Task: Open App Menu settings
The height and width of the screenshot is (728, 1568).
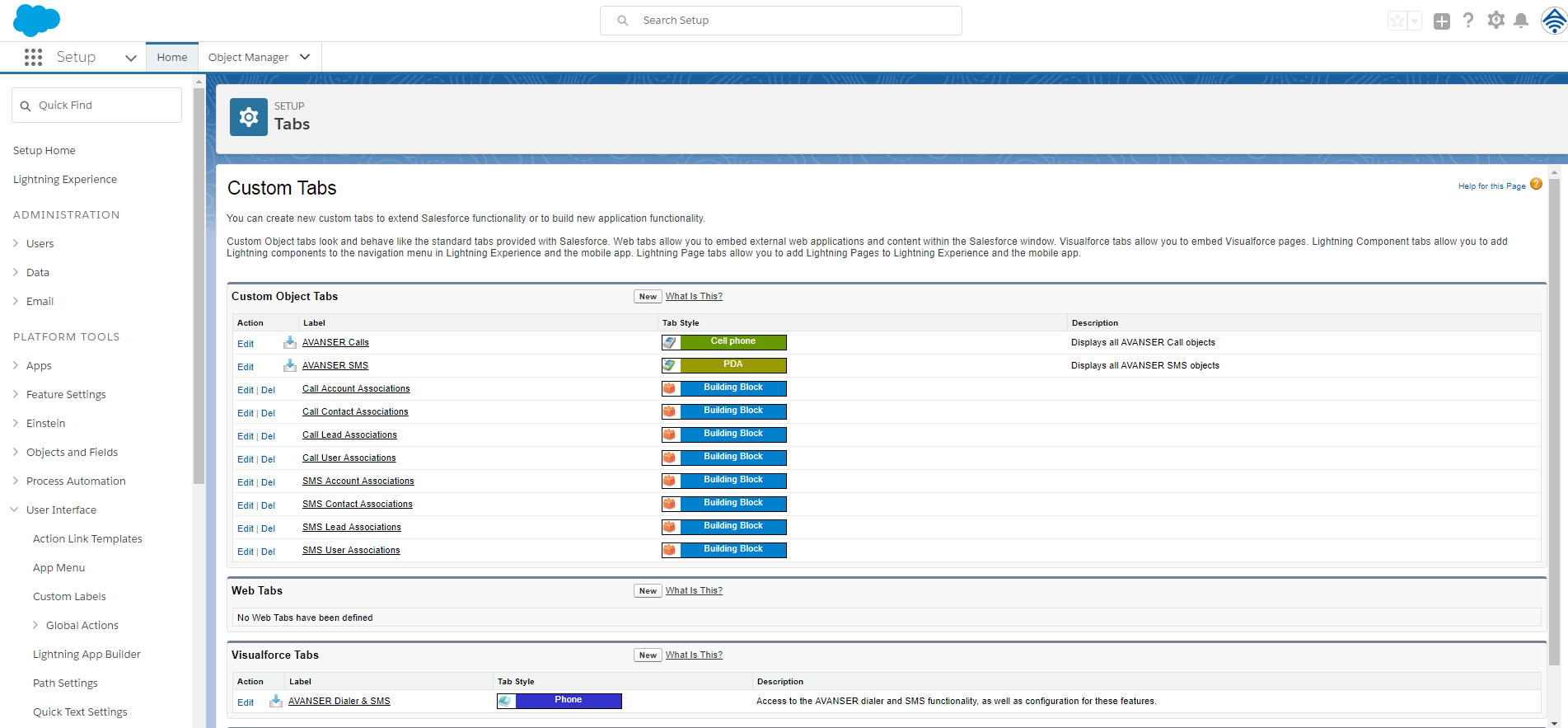Action: [x=59, y=567]
